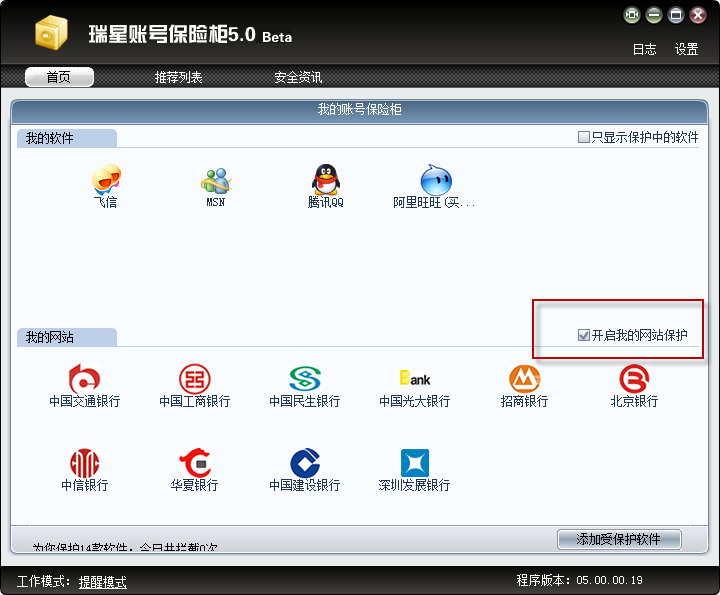The height and width of the screenshot is (595, 720).
Task: Open the 招商银行 website icon
Action: tap(524, 380)
